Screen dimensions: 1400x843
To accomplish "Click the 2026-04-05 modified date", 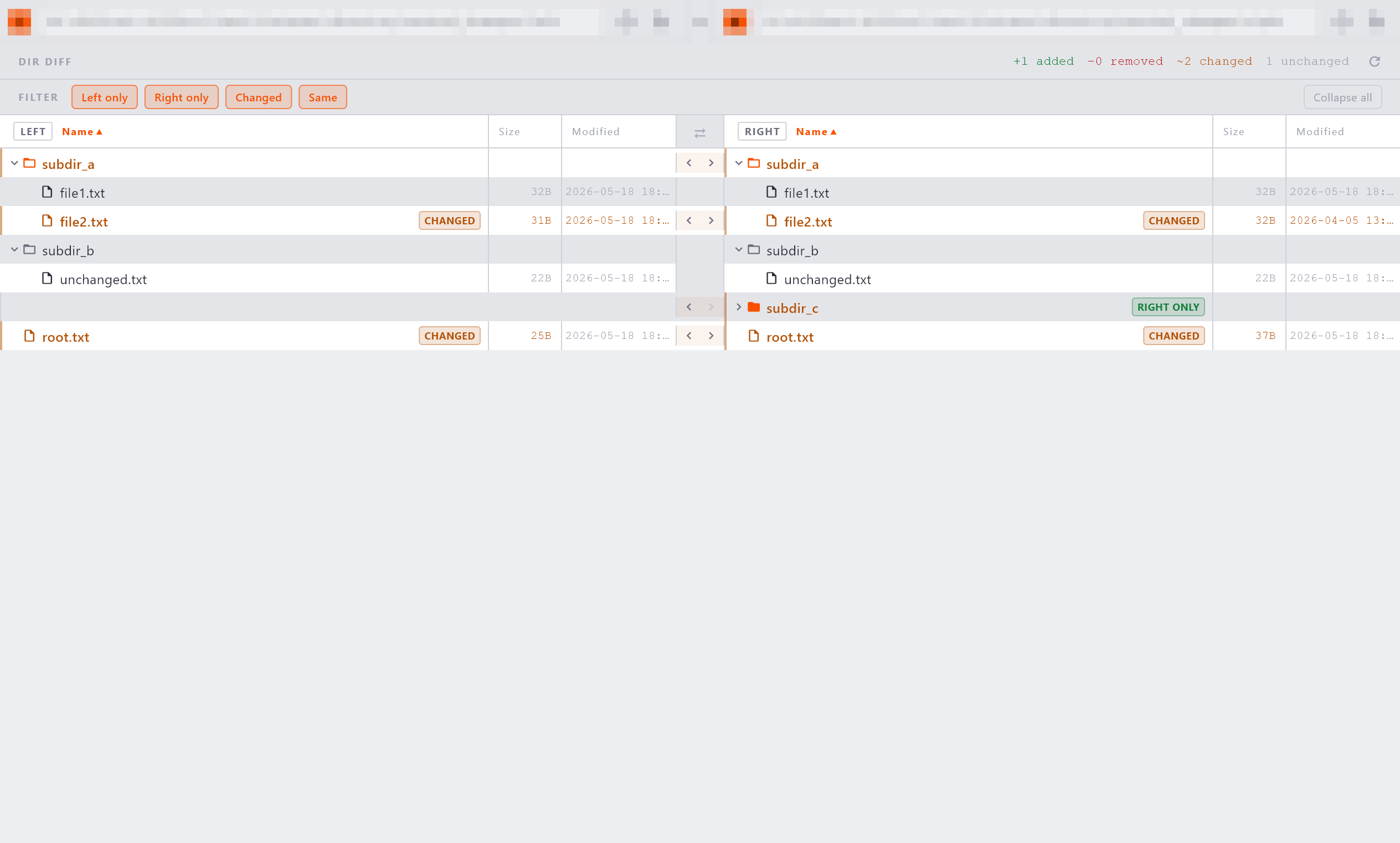I will coord(1341,220).
